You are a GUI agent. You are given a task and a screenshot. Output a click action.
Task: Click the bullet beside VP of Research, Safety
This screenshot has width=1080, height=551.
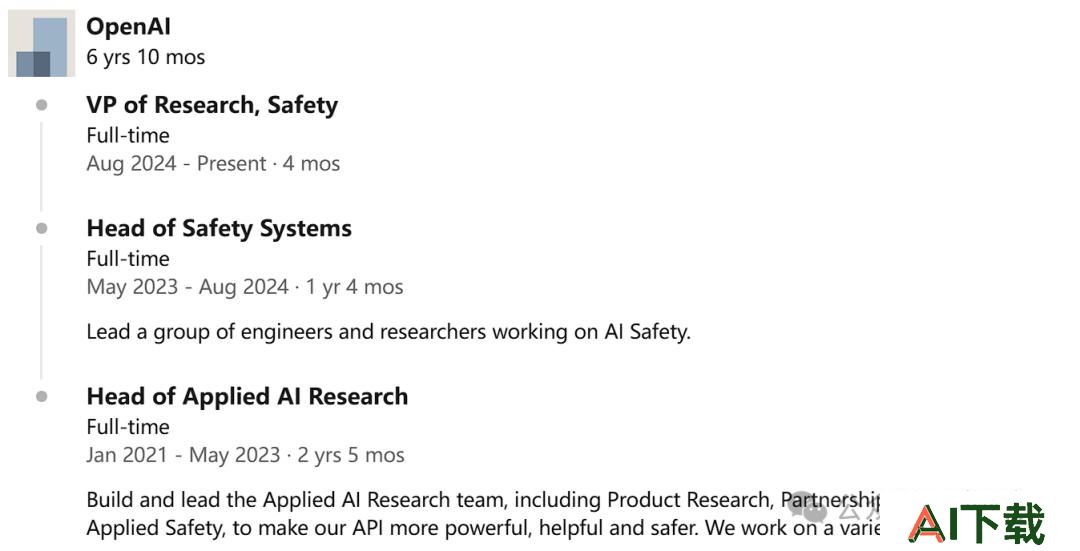tap(42, 105)
